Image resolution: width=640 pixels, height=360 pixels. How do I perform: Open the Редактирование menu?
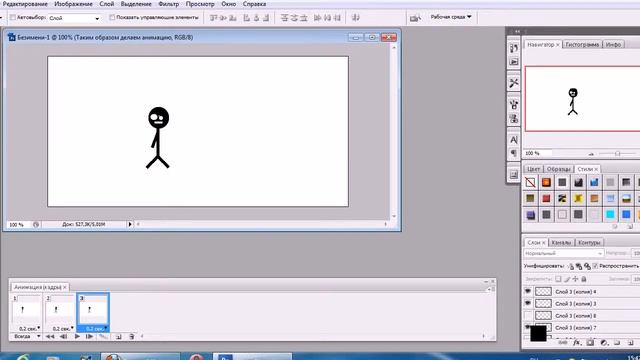25,4
